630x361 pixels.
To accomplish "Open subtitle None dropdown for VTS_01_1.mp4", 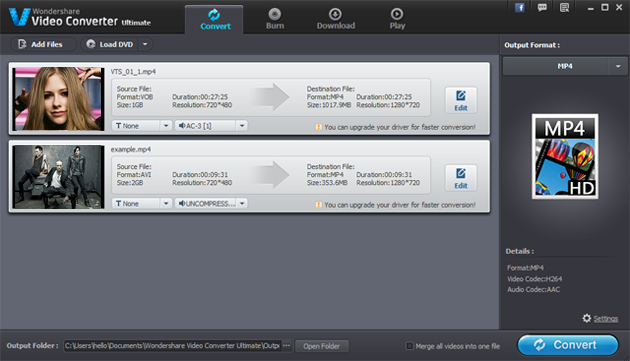I will tap(142, 126).
